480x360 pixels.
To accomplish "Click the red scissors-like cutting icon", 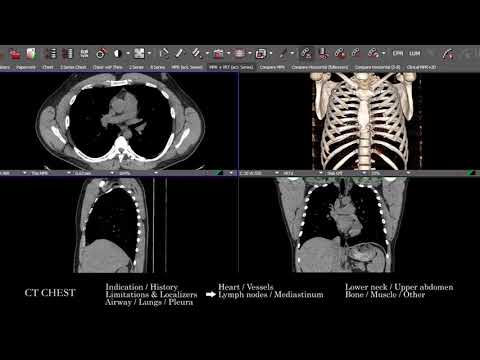I will pos(323,54).
